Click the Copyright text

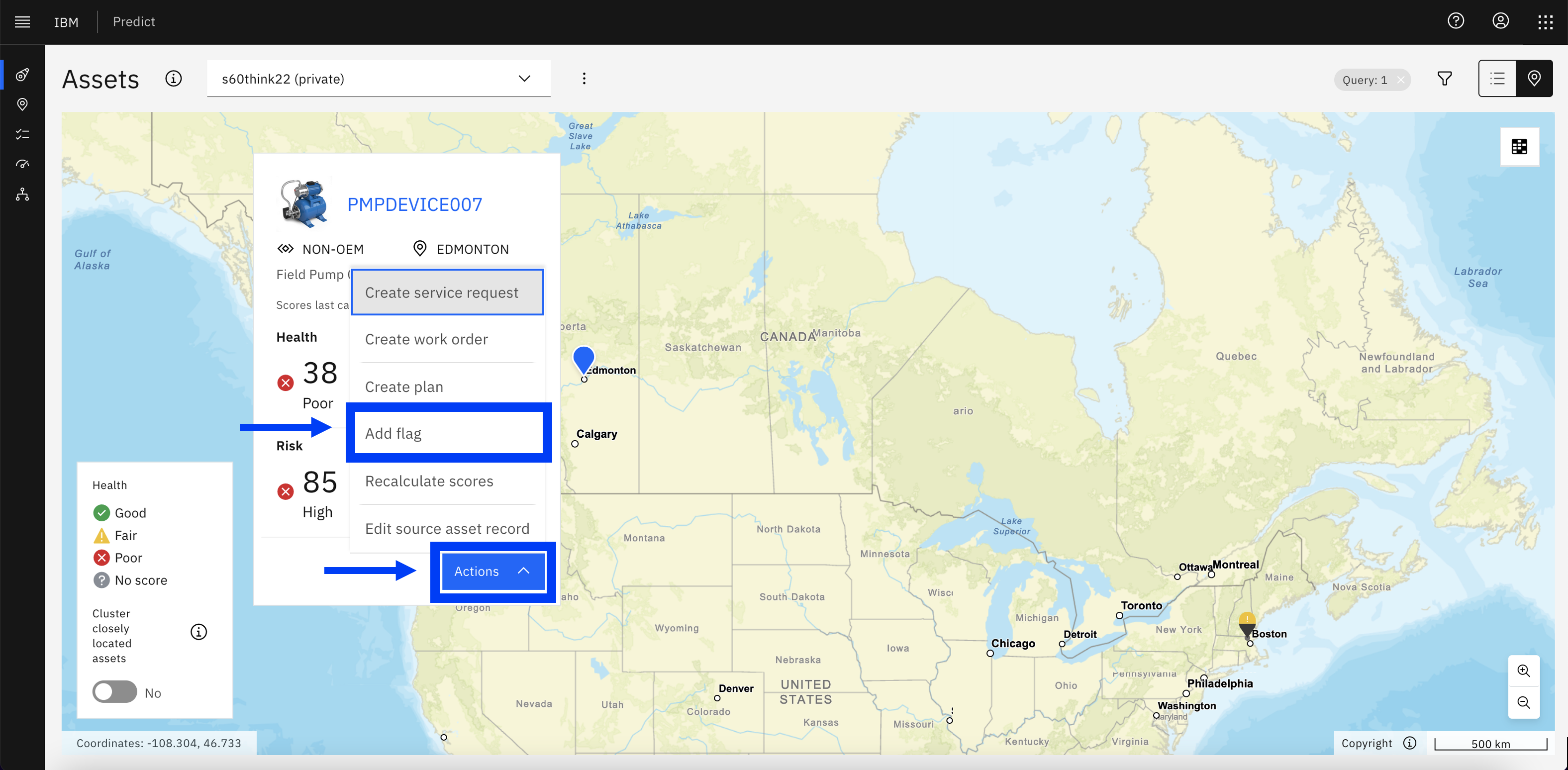(x=1366, y=743)
